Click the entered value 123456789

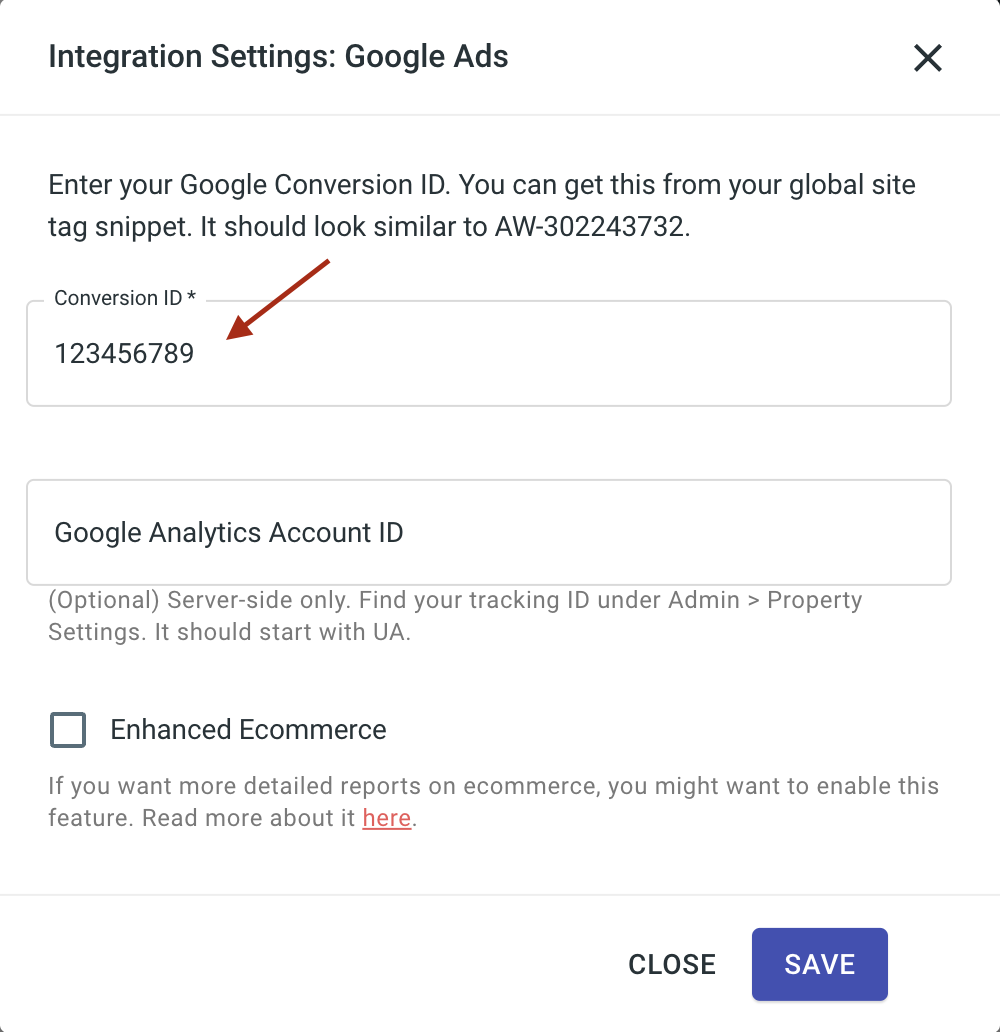coord(124,354)
